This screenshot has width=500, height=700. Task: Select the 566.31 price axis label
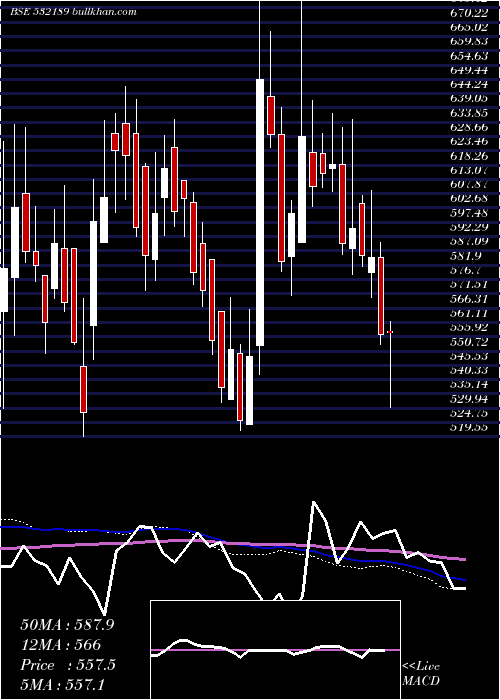coord(469,299)
